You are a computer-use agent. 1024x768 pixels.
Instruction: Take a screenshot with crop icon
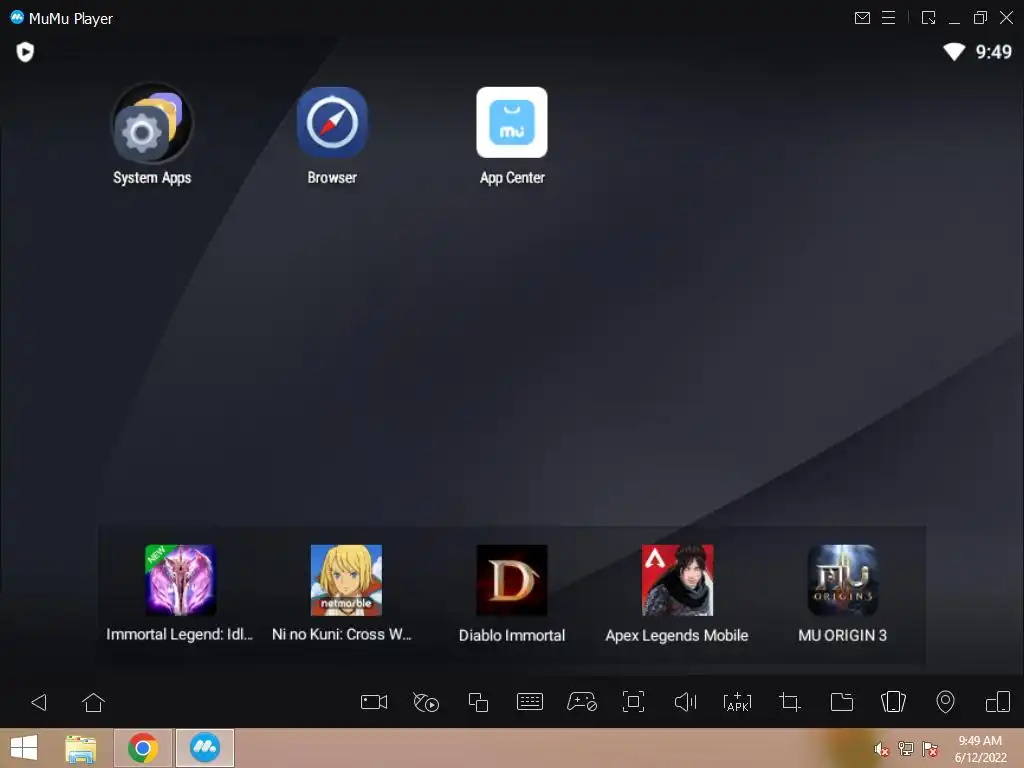click(x=790, y=702)
